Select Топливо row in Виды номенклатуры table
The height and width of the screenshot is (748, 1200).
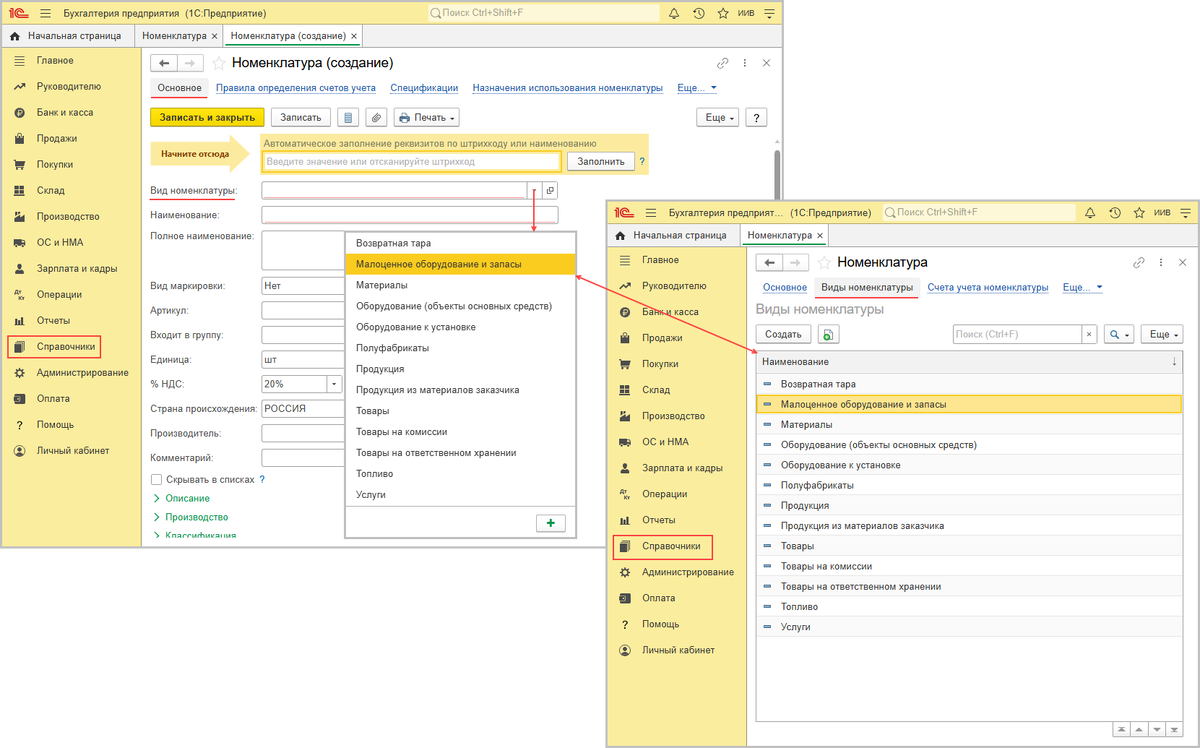[969, 606]
